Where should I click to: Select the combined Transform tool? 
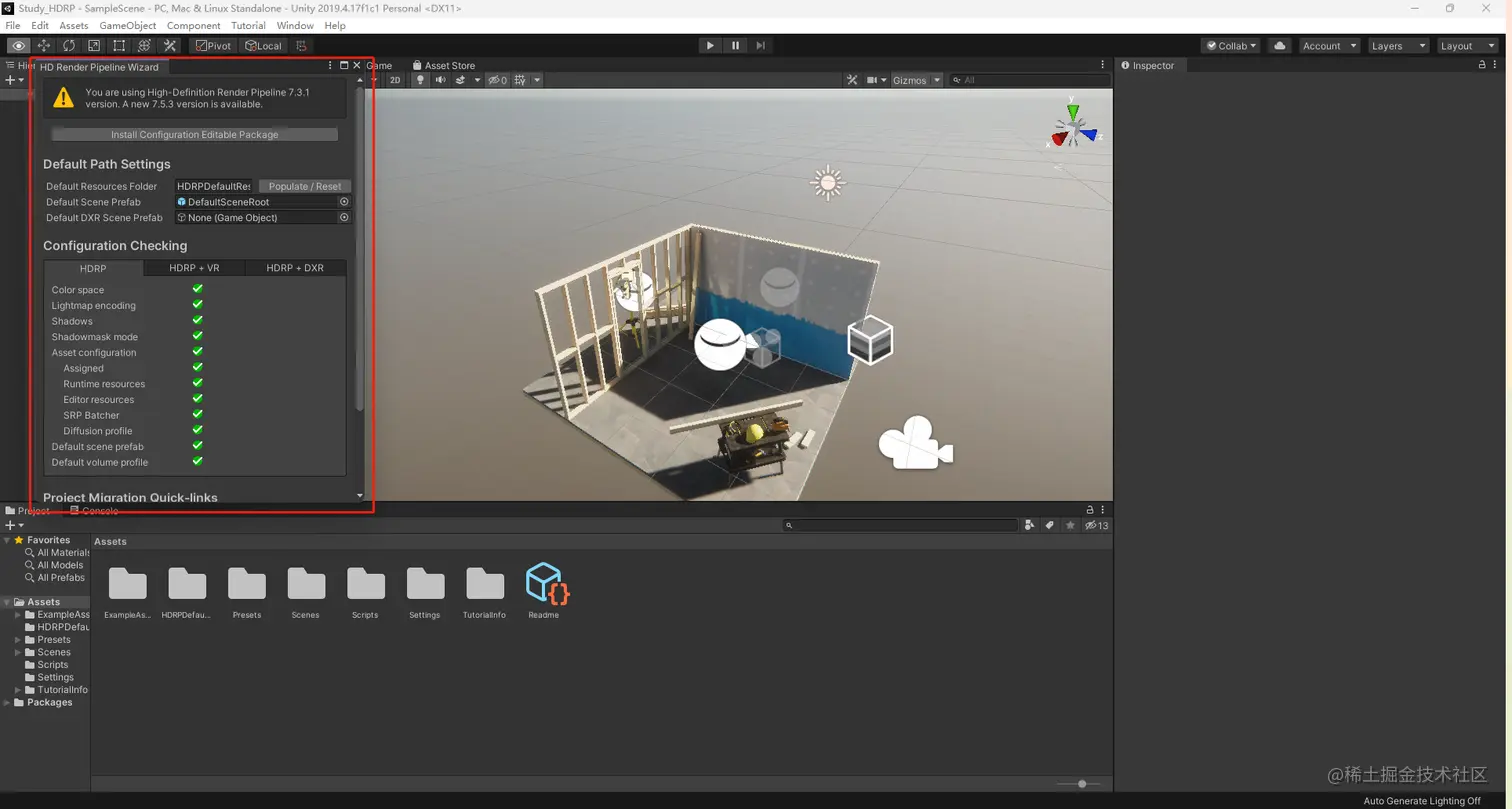pyautogui.click(x=144, y=46)
